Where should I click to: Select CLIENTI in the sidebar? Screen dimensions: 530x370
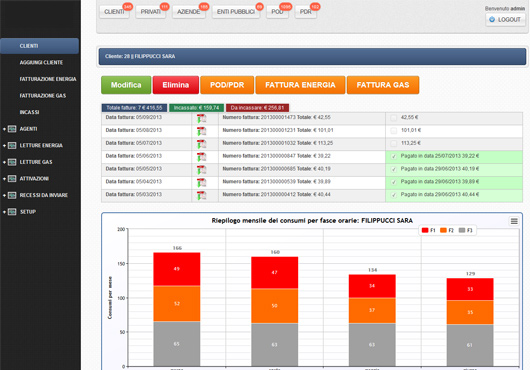point(40,46)
